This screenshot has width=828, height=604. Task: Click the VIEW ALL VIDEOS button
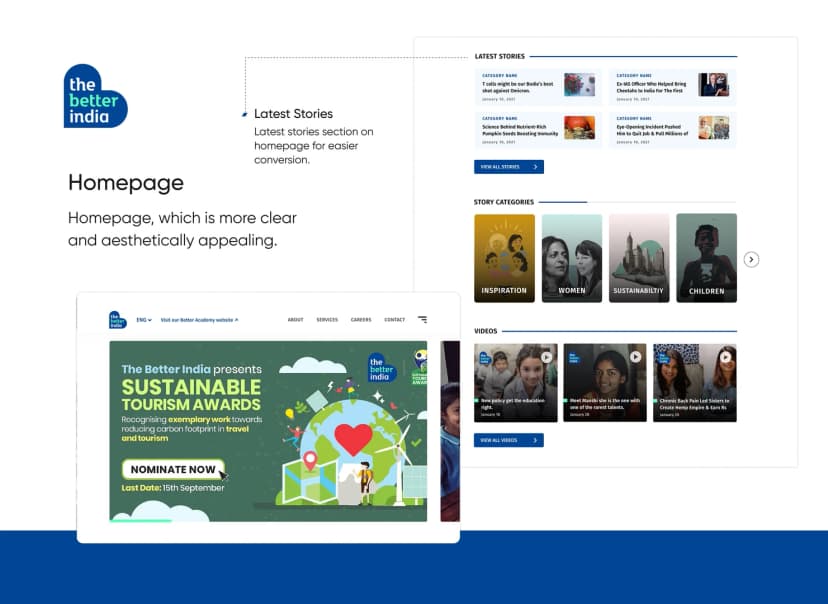click(x=509, y=440)
